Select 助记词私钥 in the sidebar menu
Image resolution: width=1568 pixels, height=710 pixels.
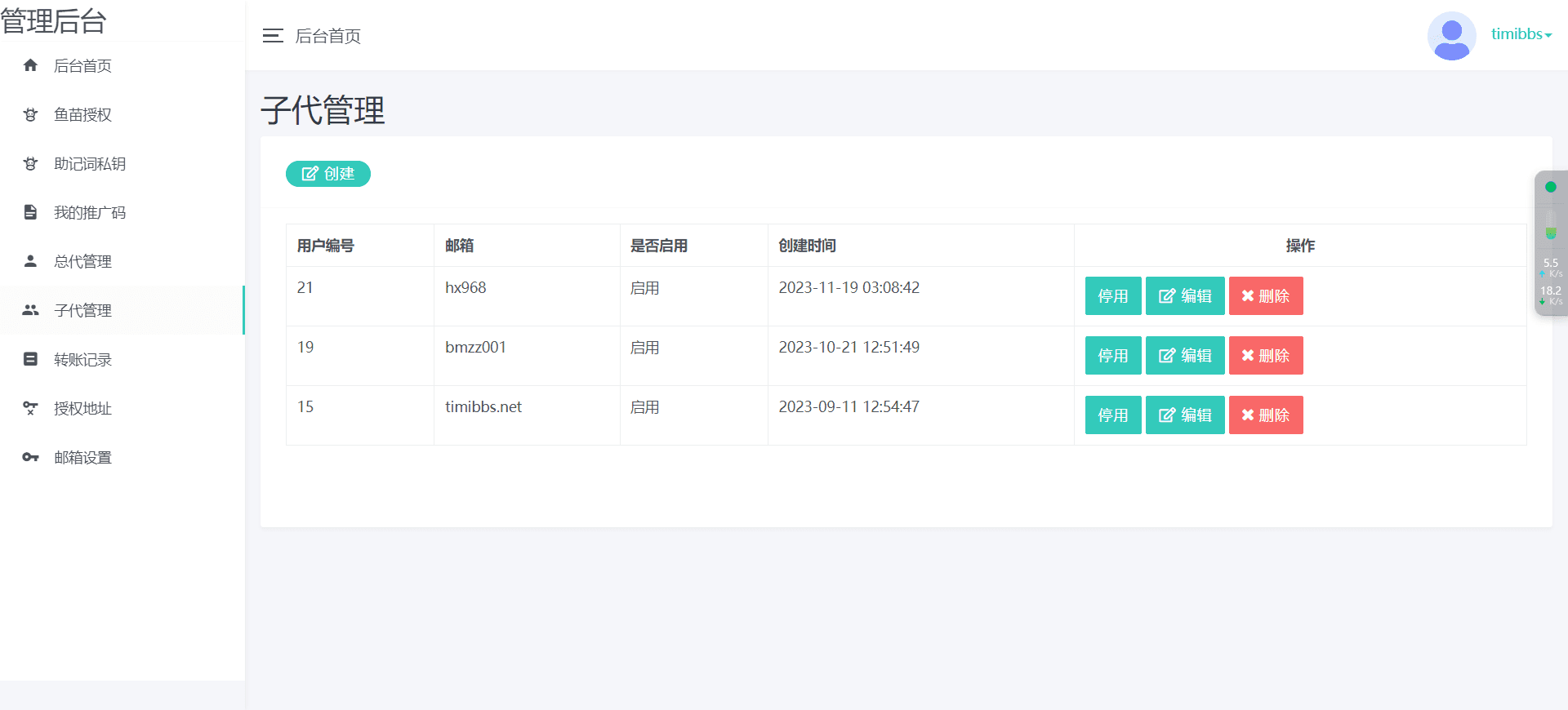click(x=90, y=163)
